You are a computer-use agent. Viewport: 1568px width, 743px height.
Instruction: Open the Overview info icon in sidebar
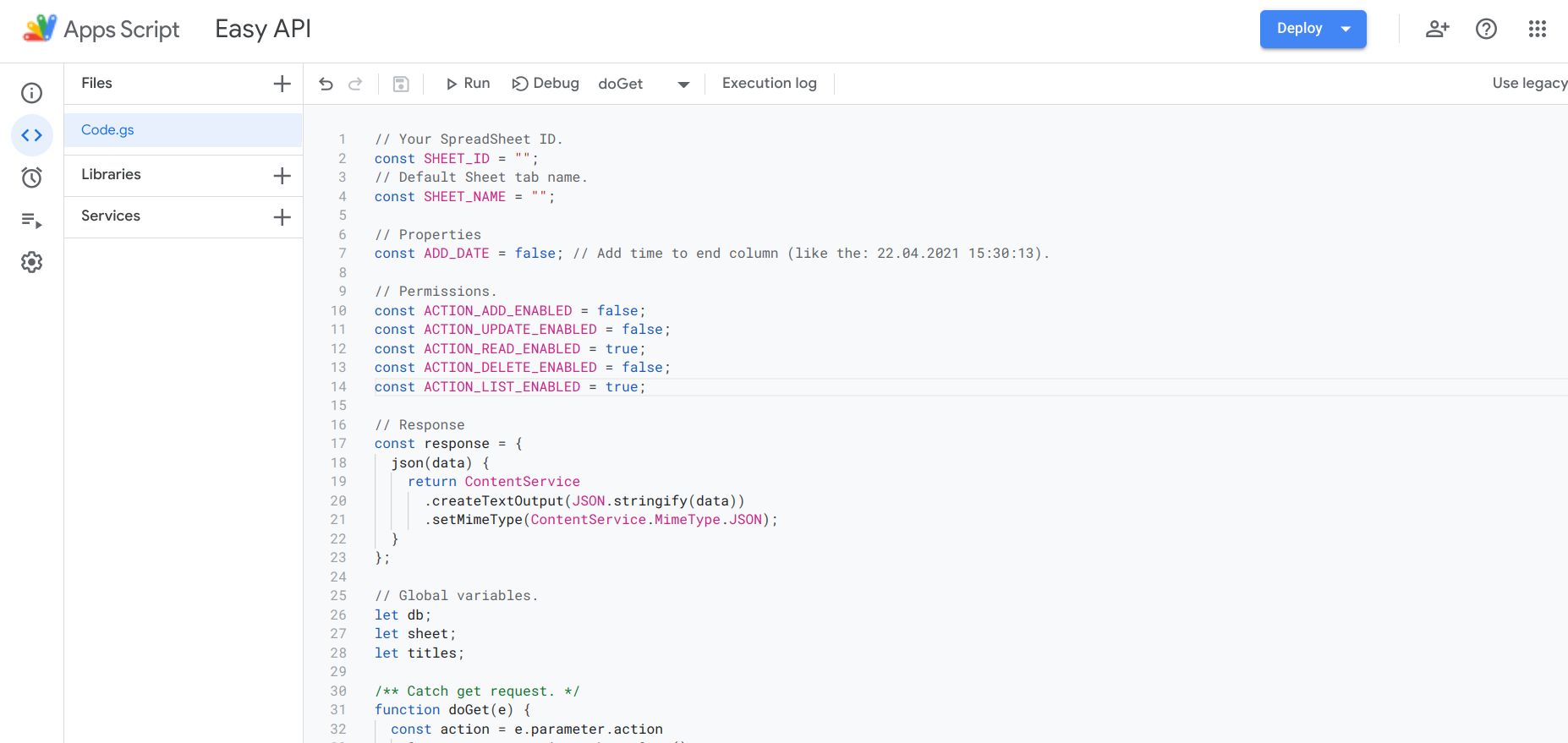(x=31, y=93)
